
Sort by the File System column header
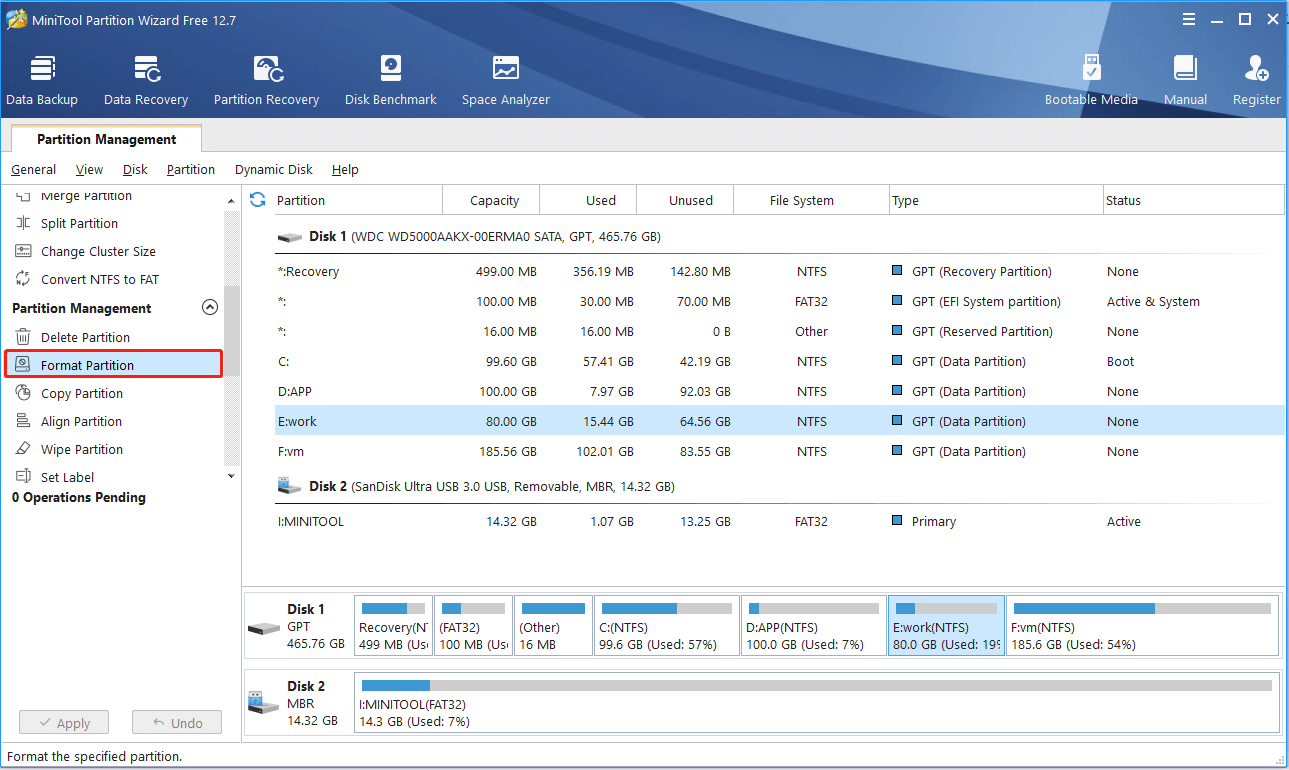coord(811,200)
